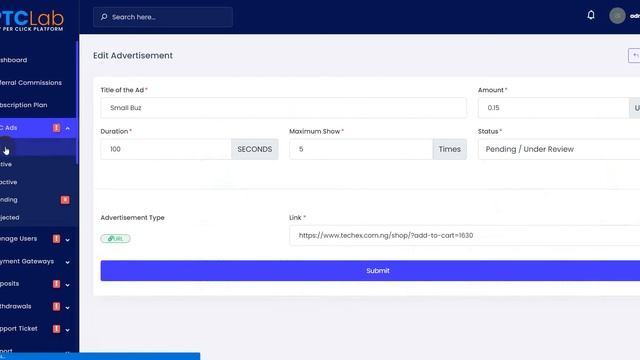The image size is (640, 360).
Task: Click the Pending ads count badge
Action: click(x=65, y=200)
